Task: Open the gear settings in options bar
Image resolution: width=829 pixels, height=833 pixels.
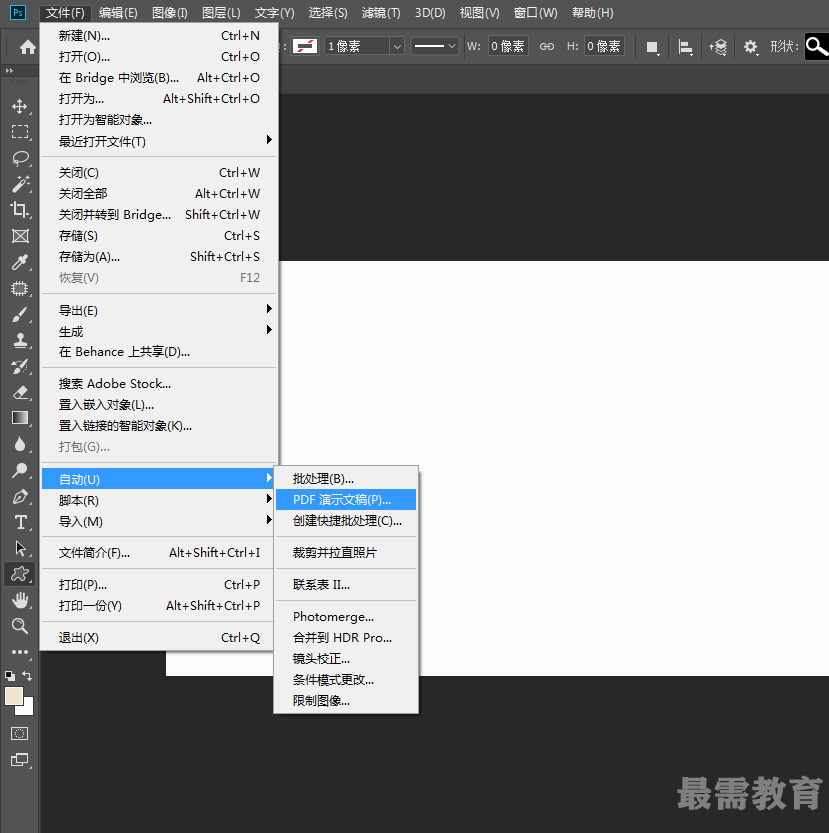Action: pyautogui.click(x=750, y=47)
